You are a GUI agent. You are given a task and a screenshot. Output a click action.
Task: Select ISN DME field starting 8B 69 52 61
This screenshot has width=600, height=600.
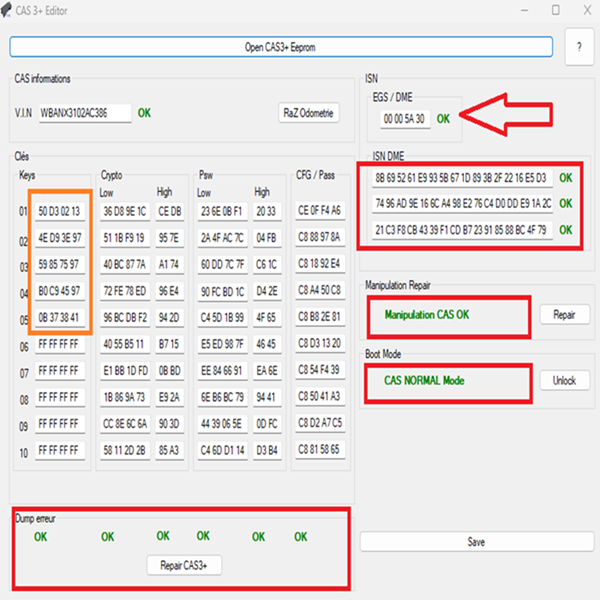(x=462, y=178)
